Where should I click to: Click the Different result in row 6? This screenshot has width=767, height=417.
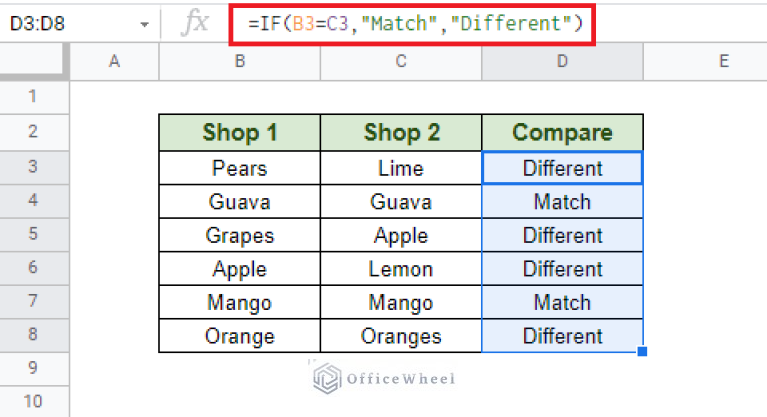click(563, 269)
